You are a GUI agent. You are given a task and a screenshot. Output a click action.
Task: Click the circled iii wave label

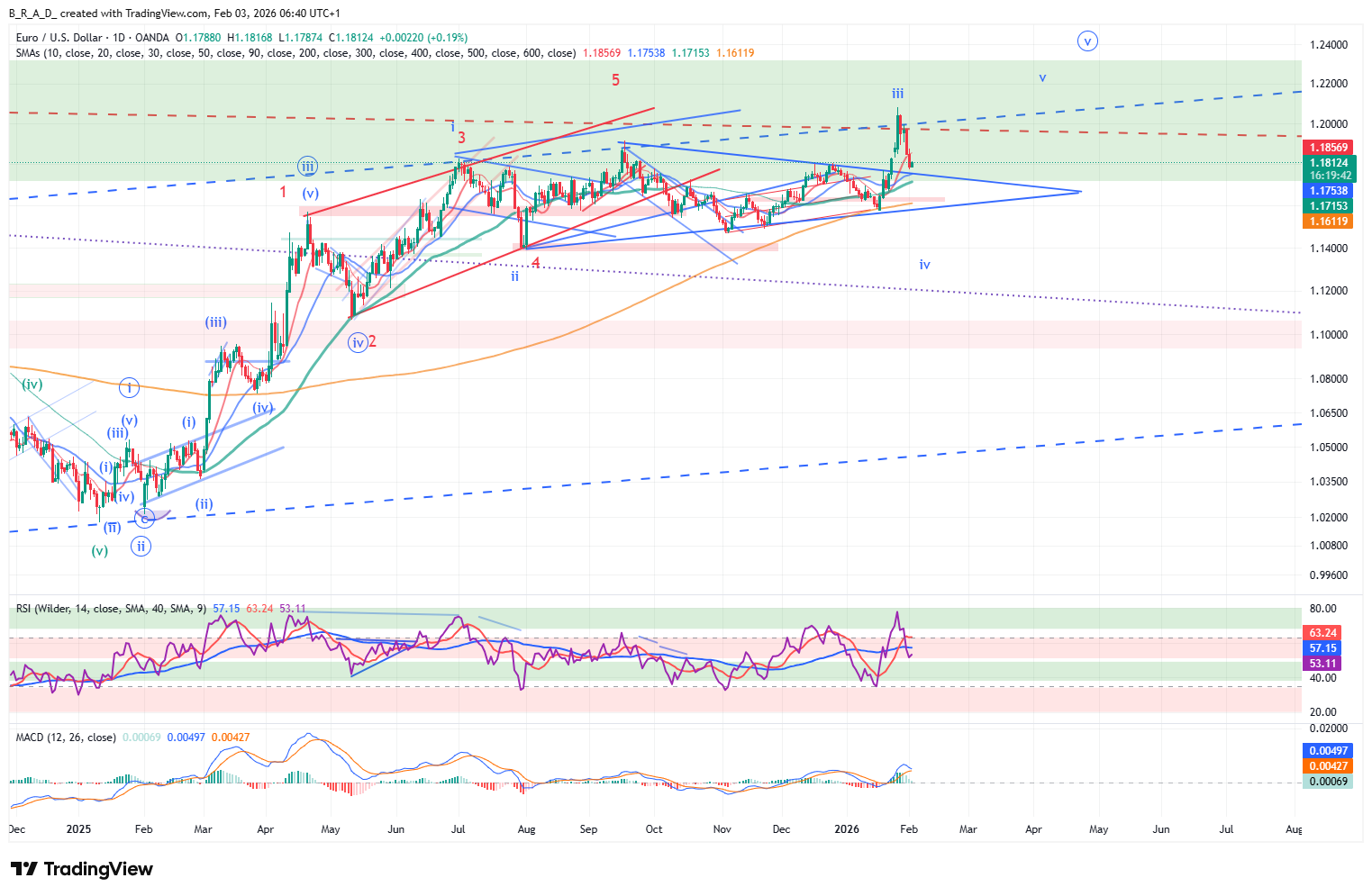coord(308,166)
